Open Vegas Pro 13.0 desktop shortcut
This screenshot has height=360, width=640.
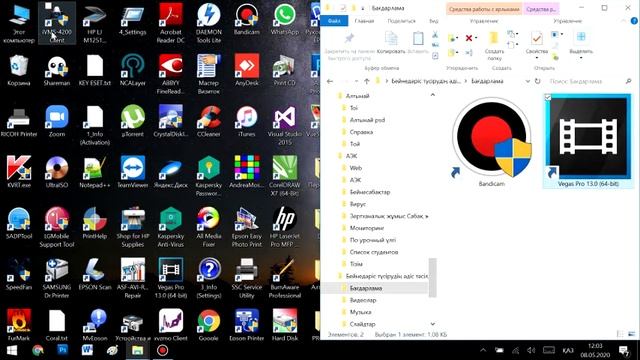[x=171, y=278]
